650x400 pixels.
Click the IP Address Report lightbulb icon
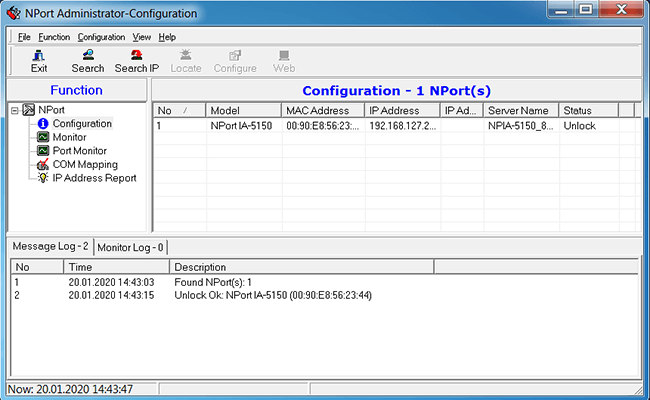click(x=43, y=178)
